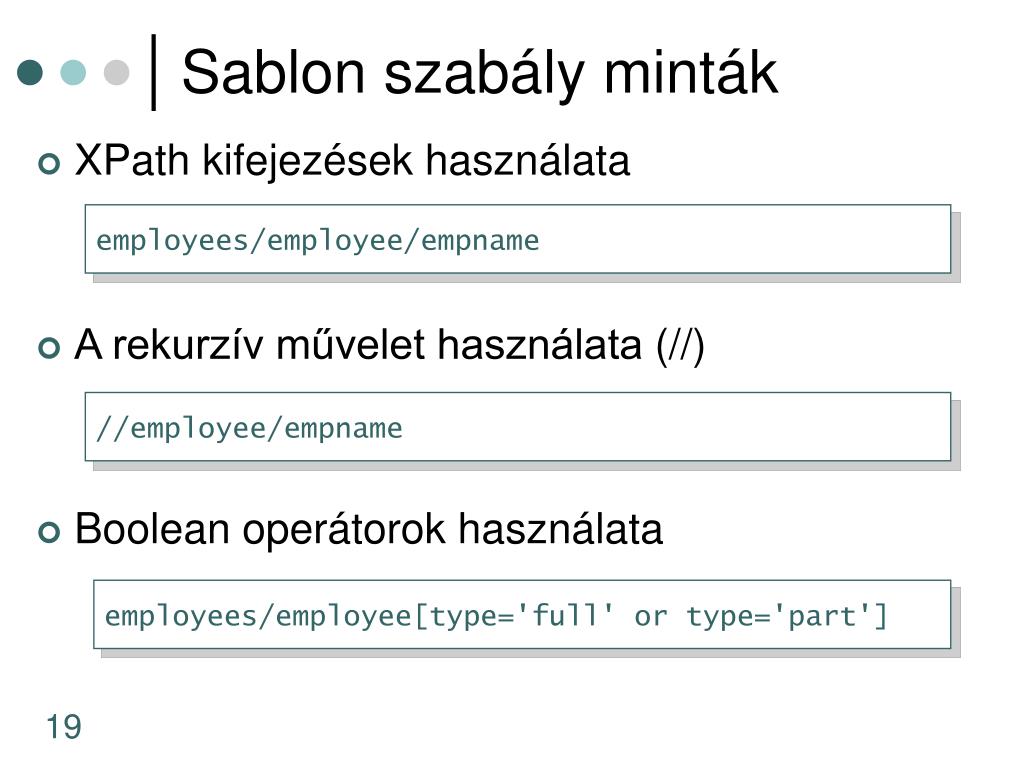The width and height of the screenshot is (1024, 768).
Task: Click the dark teal circle in header
Action: 30,72
